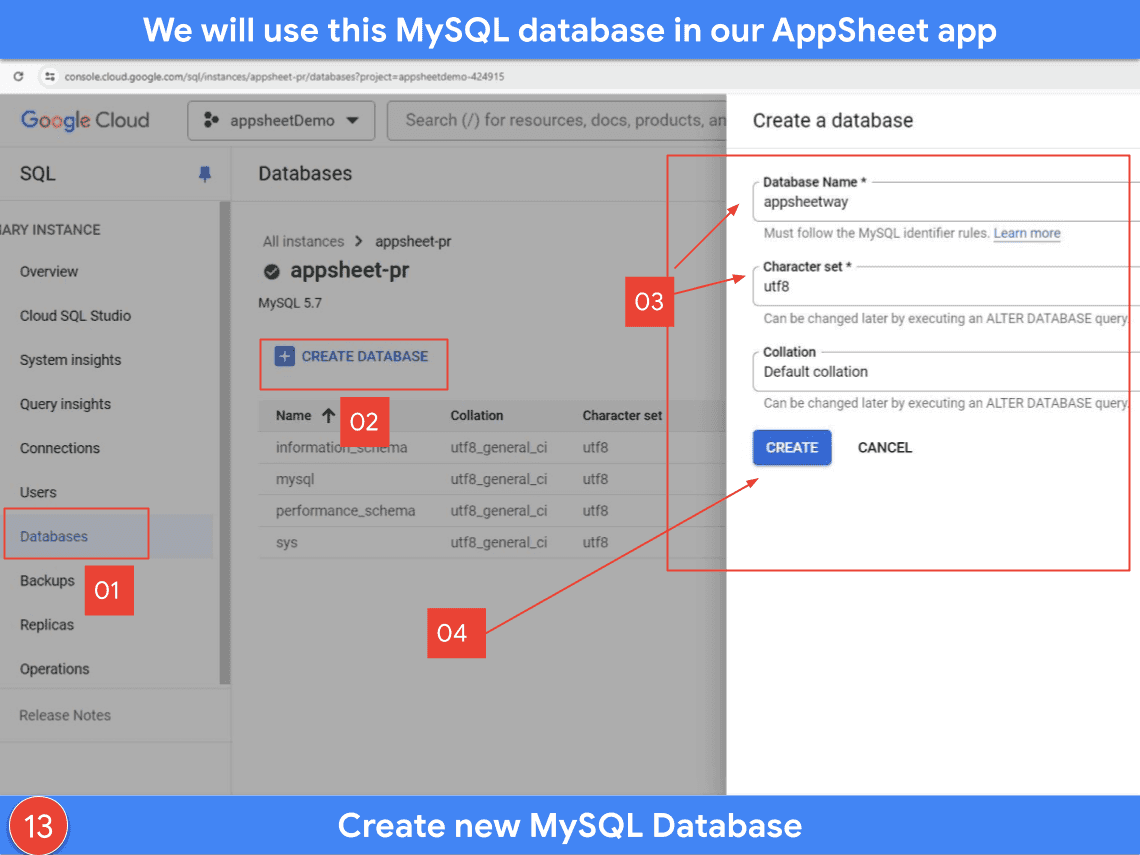This screenshot has height=855, width=1140.
Task: Click the All instances breadcrumb link
Action: (x=303, y=241)
